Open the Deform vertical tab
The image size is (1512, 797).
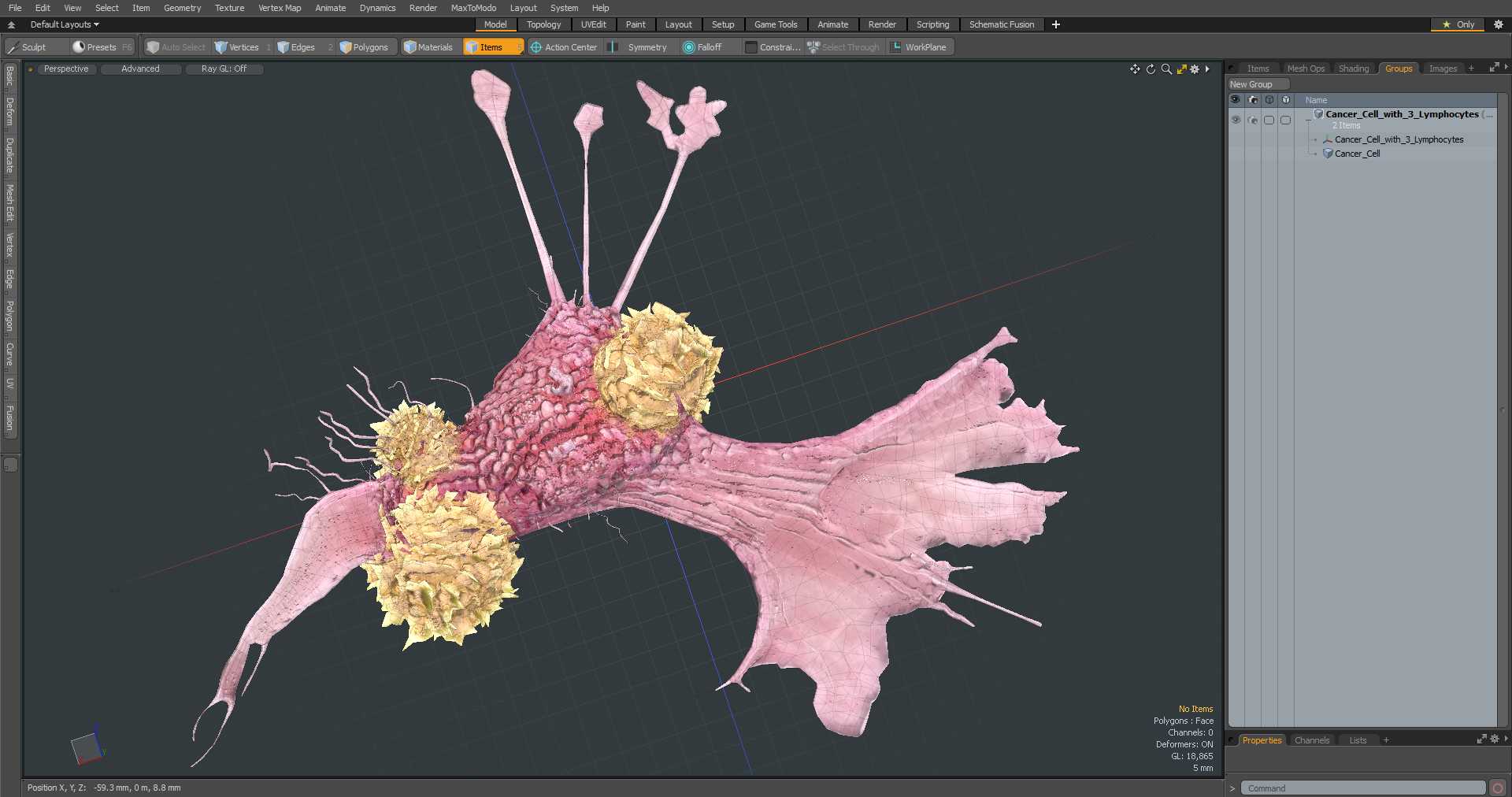[10, 113]
